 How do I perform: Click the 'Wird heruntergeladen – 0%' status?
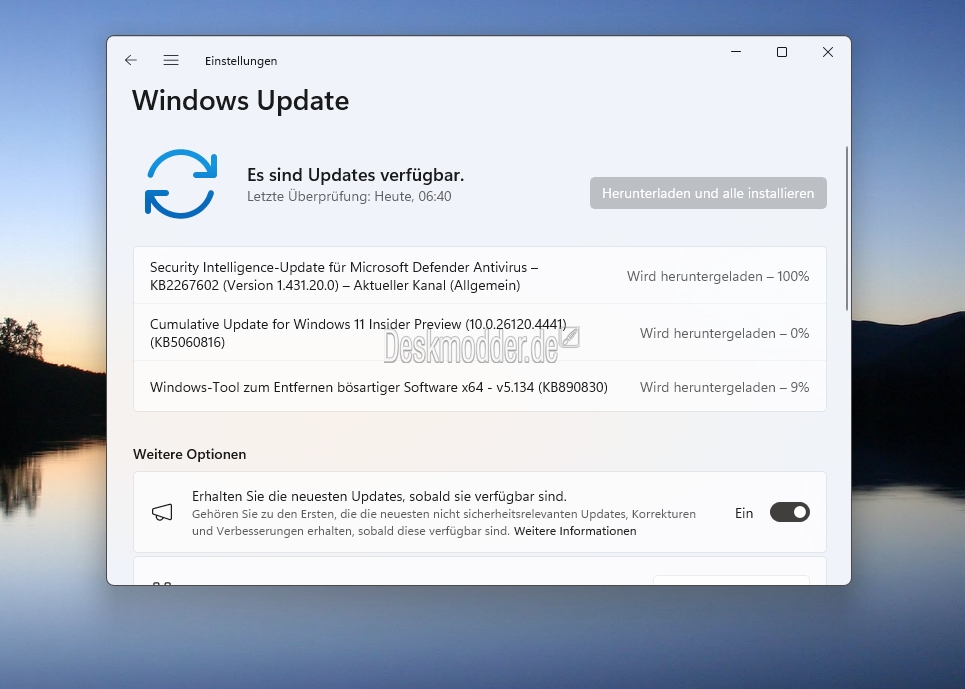(x=724, y=333)
